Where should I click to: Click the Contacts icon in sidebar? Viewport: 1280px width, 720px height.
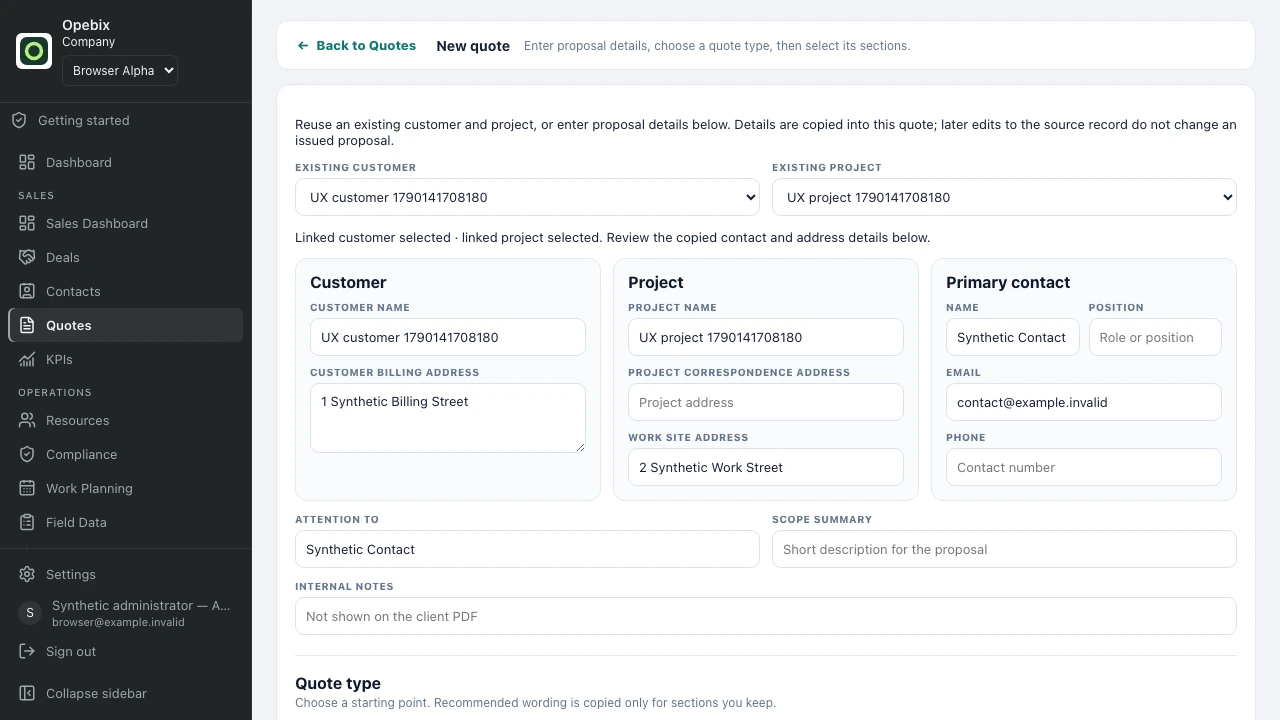tap(27, 291)
